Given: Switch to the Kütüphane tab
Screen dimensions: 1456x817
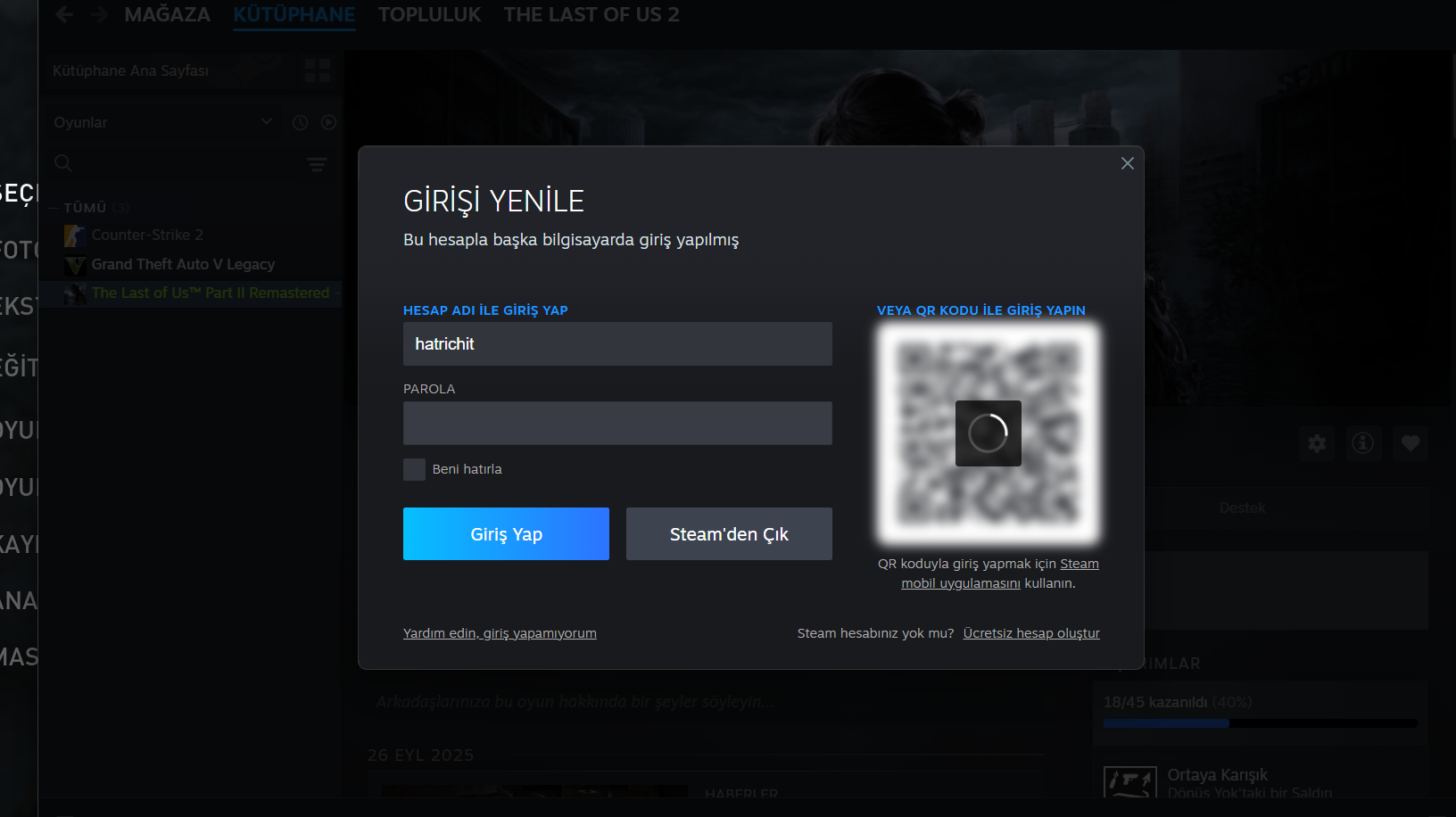Looking at the screenshot, I should click(x=294, y=15).
